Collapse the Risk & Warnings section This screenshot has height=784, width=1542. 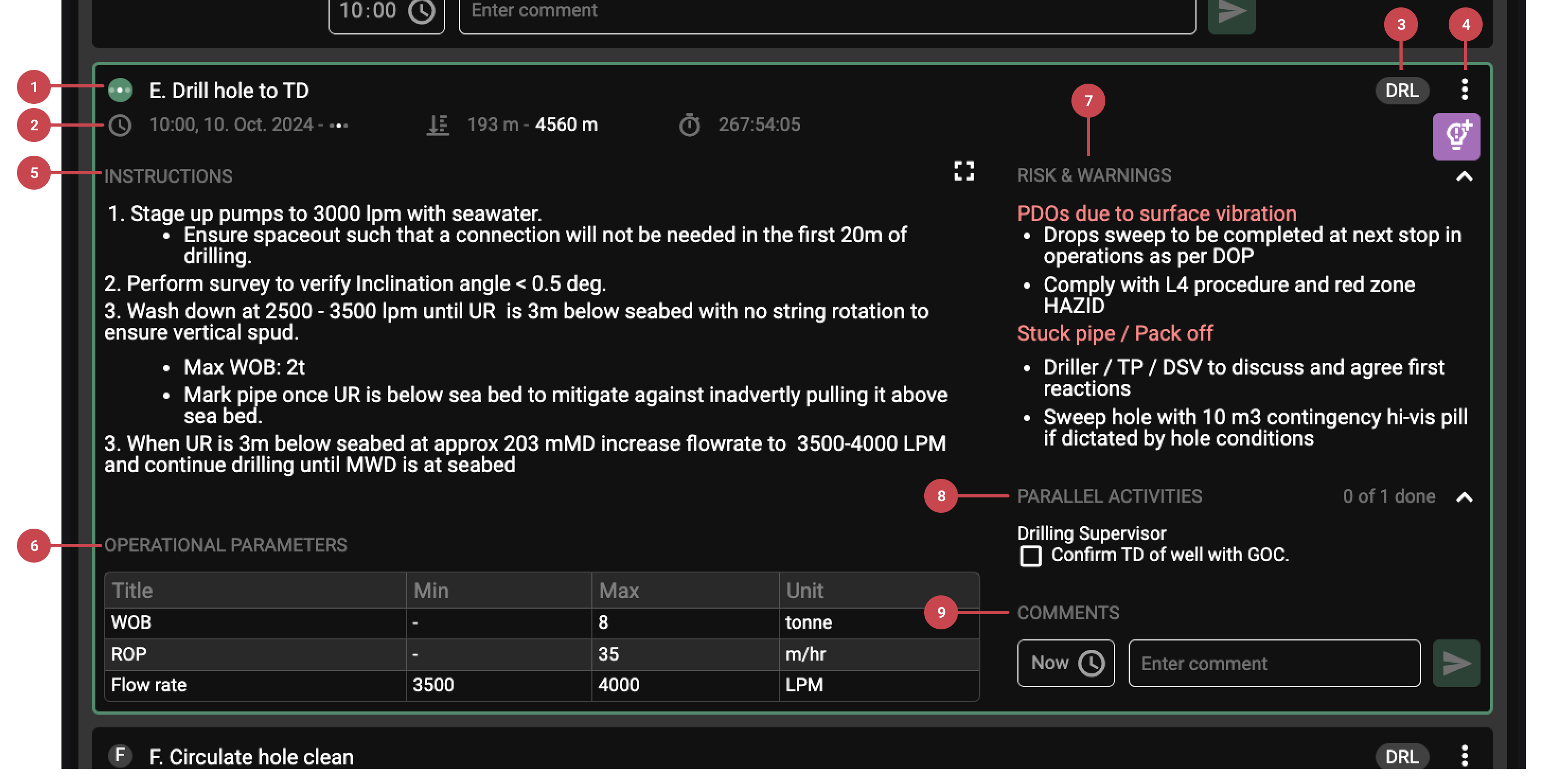(x=1464, y=176)
